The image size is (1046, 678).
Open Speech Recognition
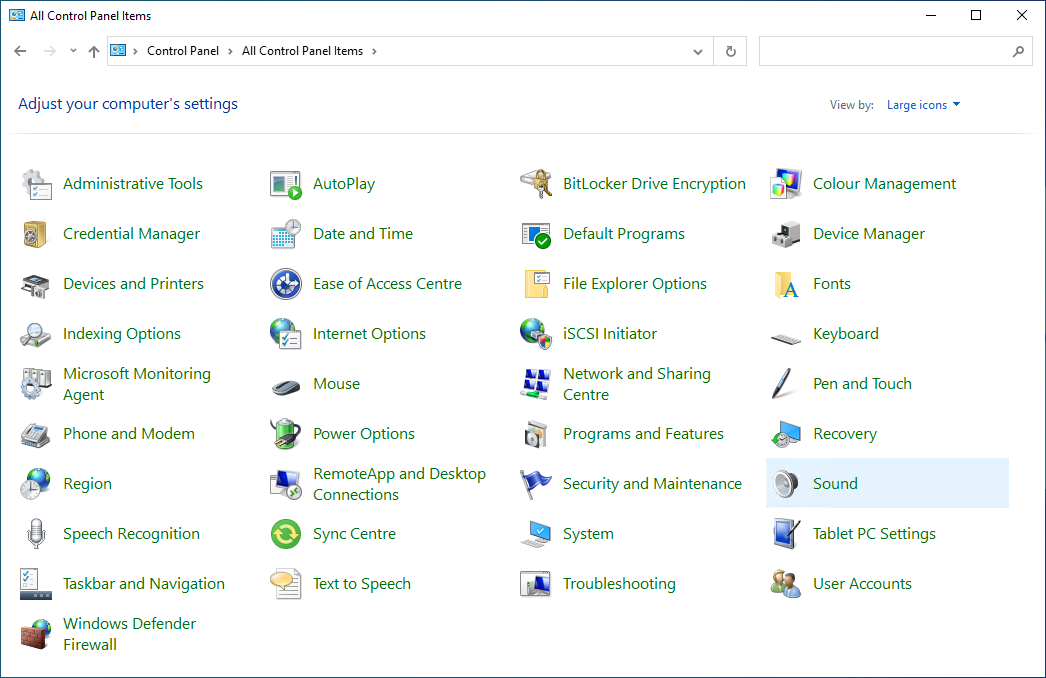click(130, 533)
